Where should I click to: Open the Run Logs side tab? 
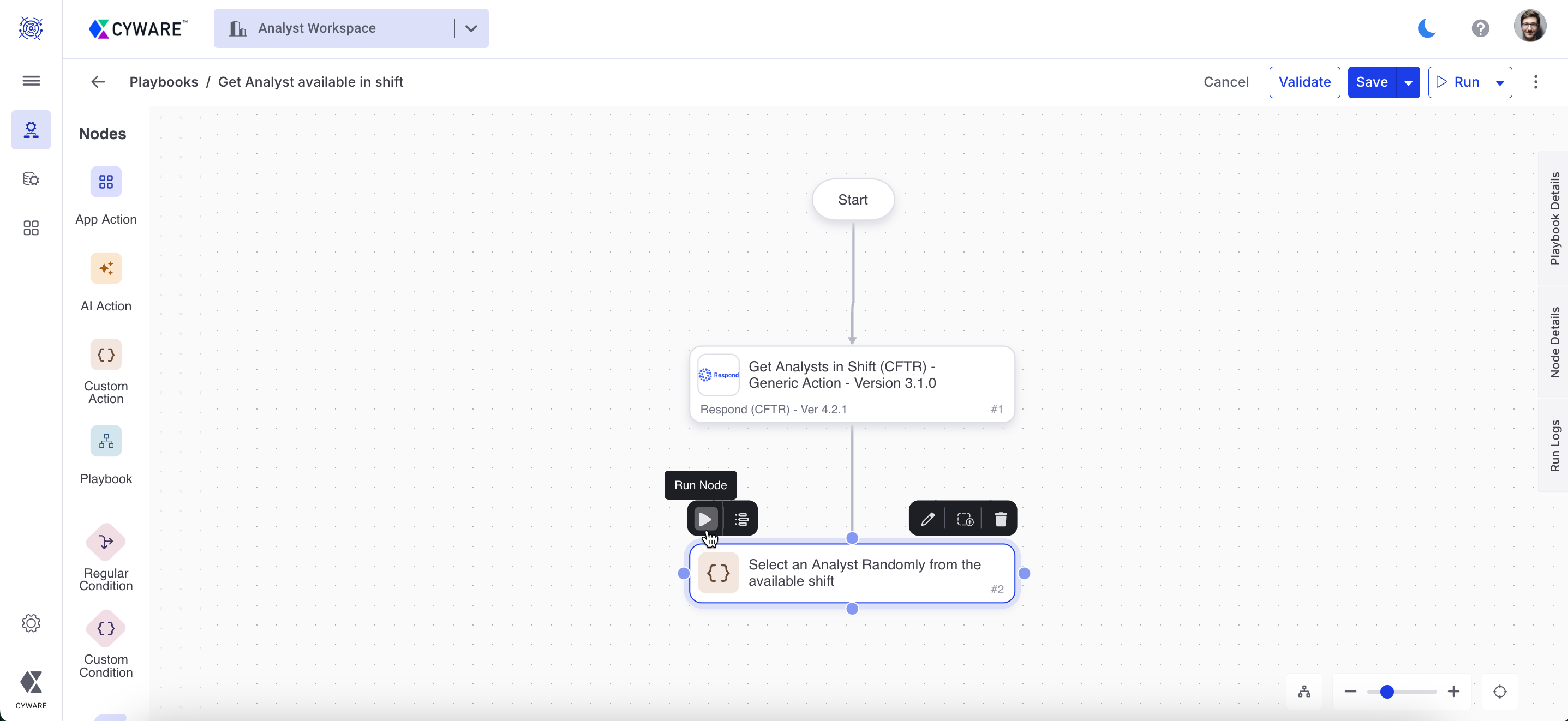tap(1554, 445)
